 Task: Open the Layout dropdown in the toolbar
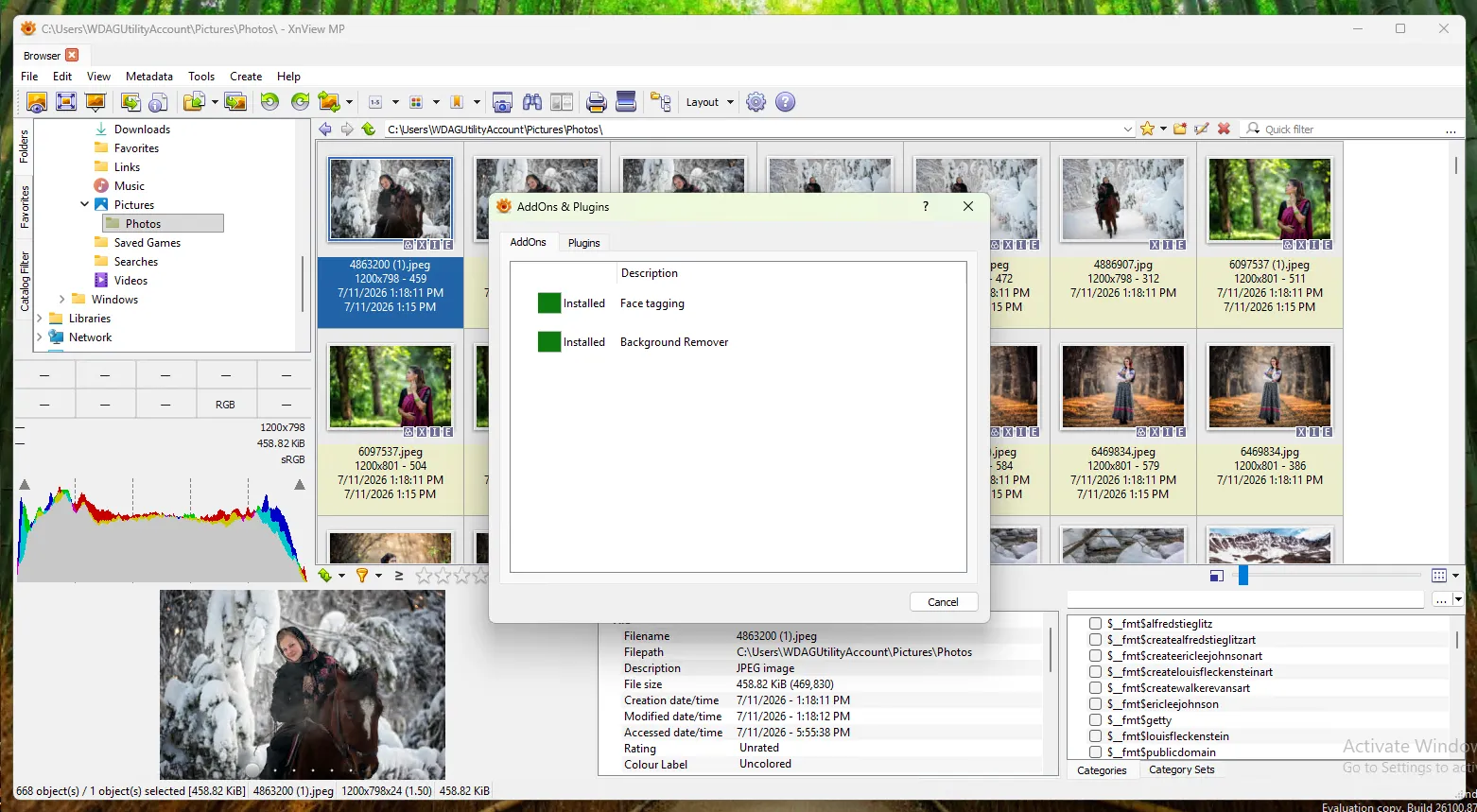pos(709,102)
